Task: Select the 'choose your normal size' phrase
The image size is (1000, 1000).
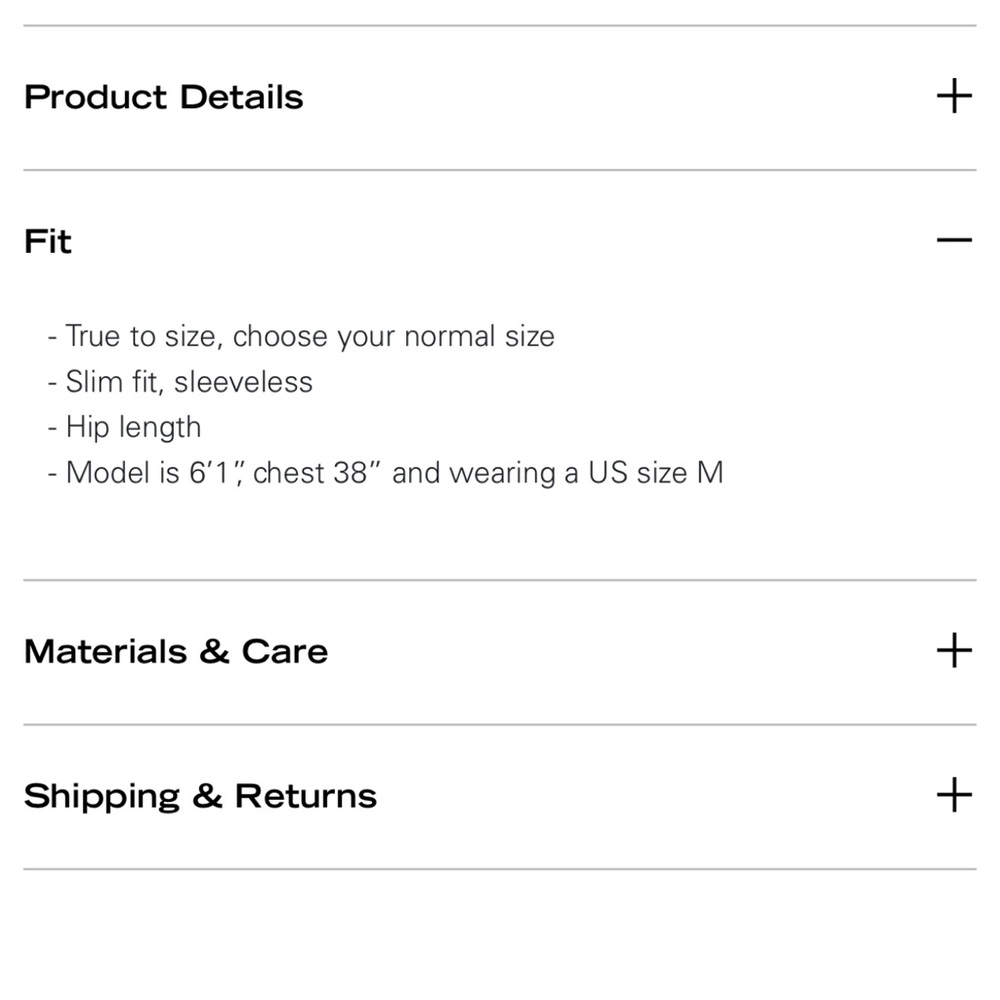Action: pyautogui.click(x=393, y=336)
